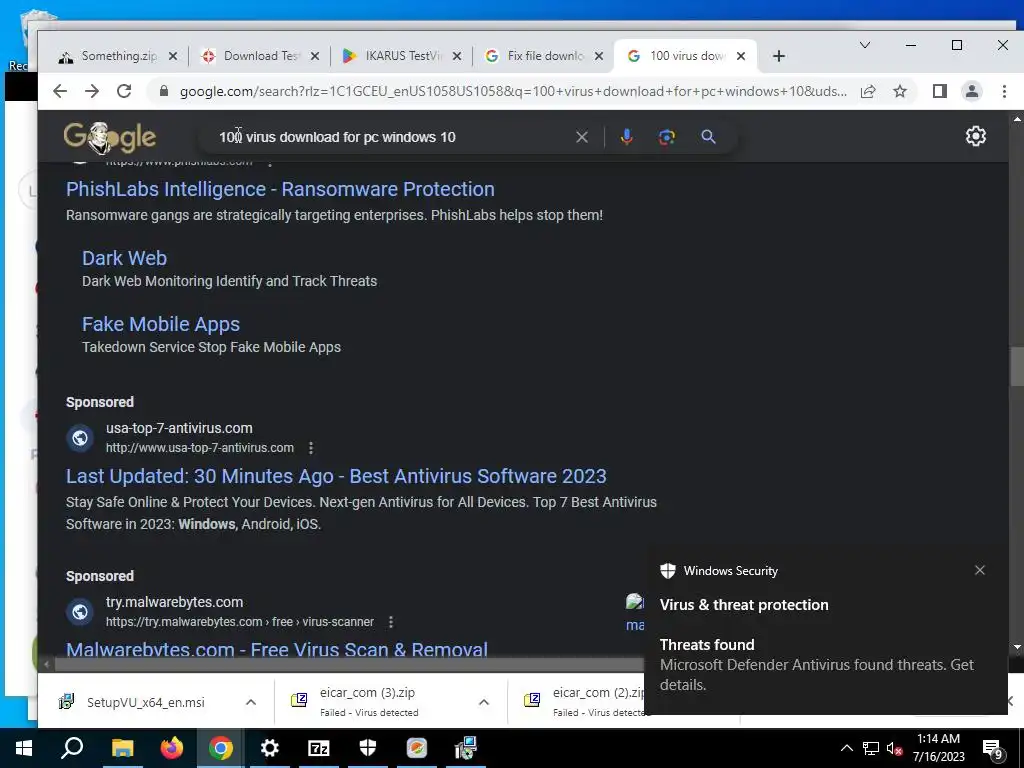View site info via the padlock icon
The width and height of the screenshot is (1024, 768).
tap(164, 91)
